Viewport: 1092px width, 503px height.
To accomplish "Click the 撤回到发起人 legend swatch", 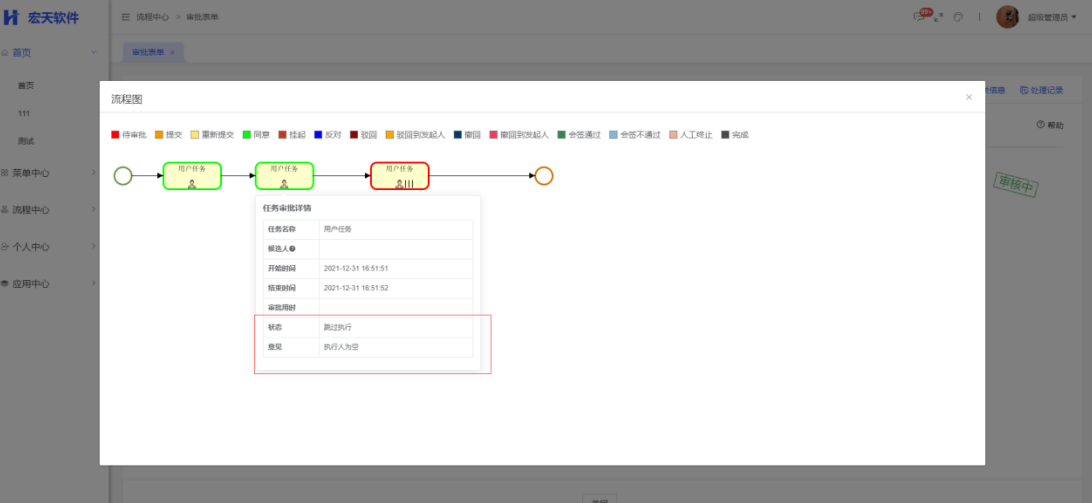I will pos(493,134).
